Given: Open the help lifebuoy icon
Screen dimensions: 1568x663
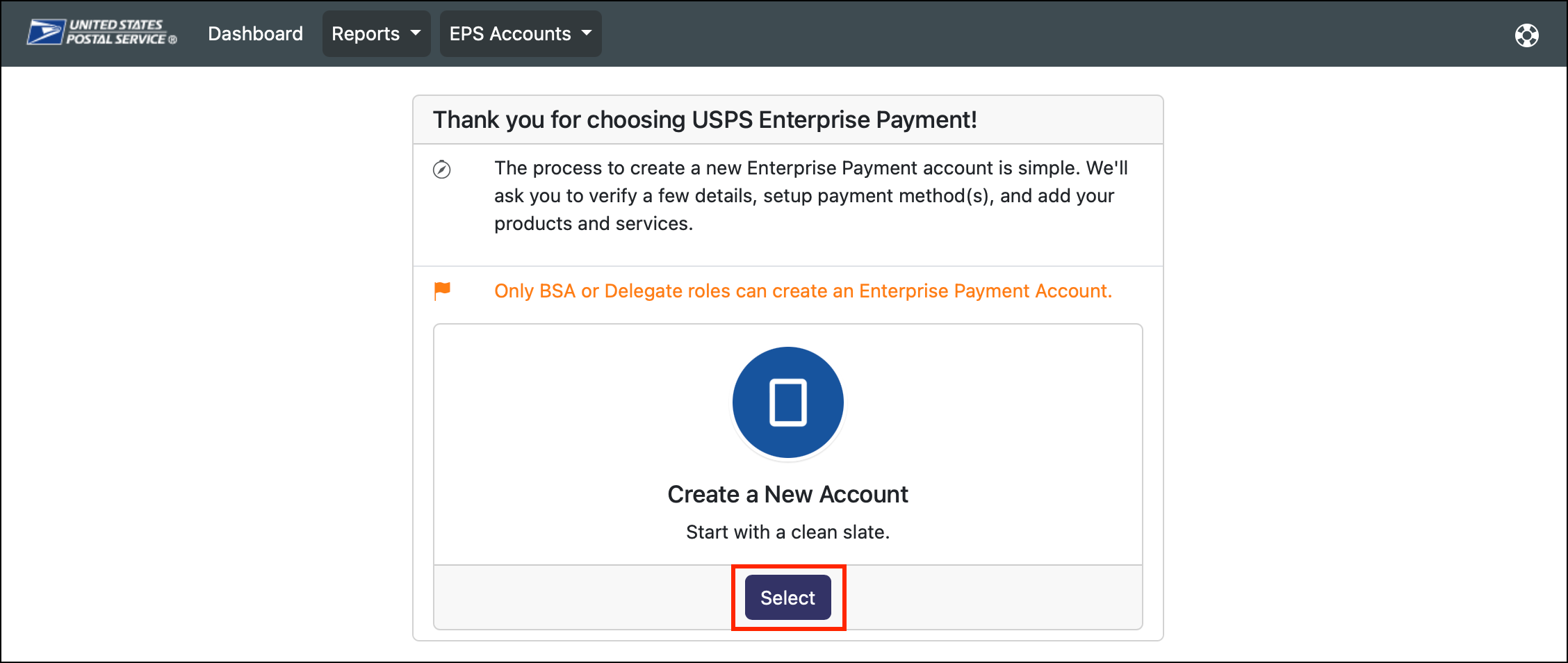Looking at the screenshot, I should point(1526,35).
